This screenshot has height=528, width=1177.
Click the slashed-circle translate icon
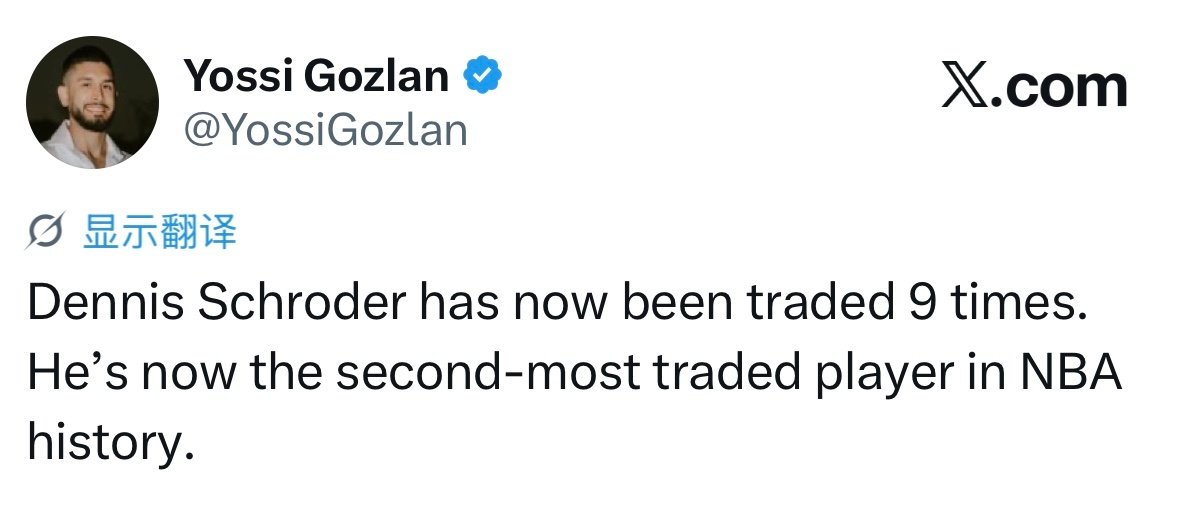[44, 231]
